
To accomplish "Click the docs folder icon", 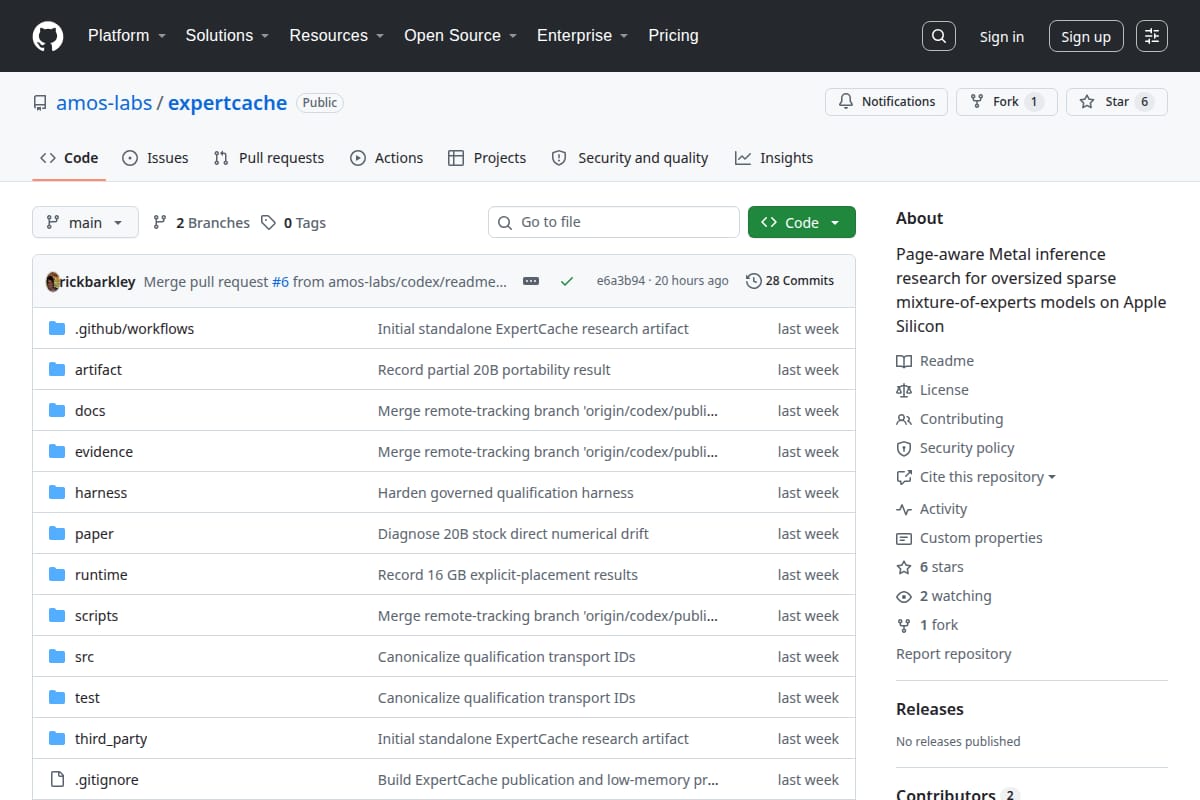I will [x=57, y=410].
